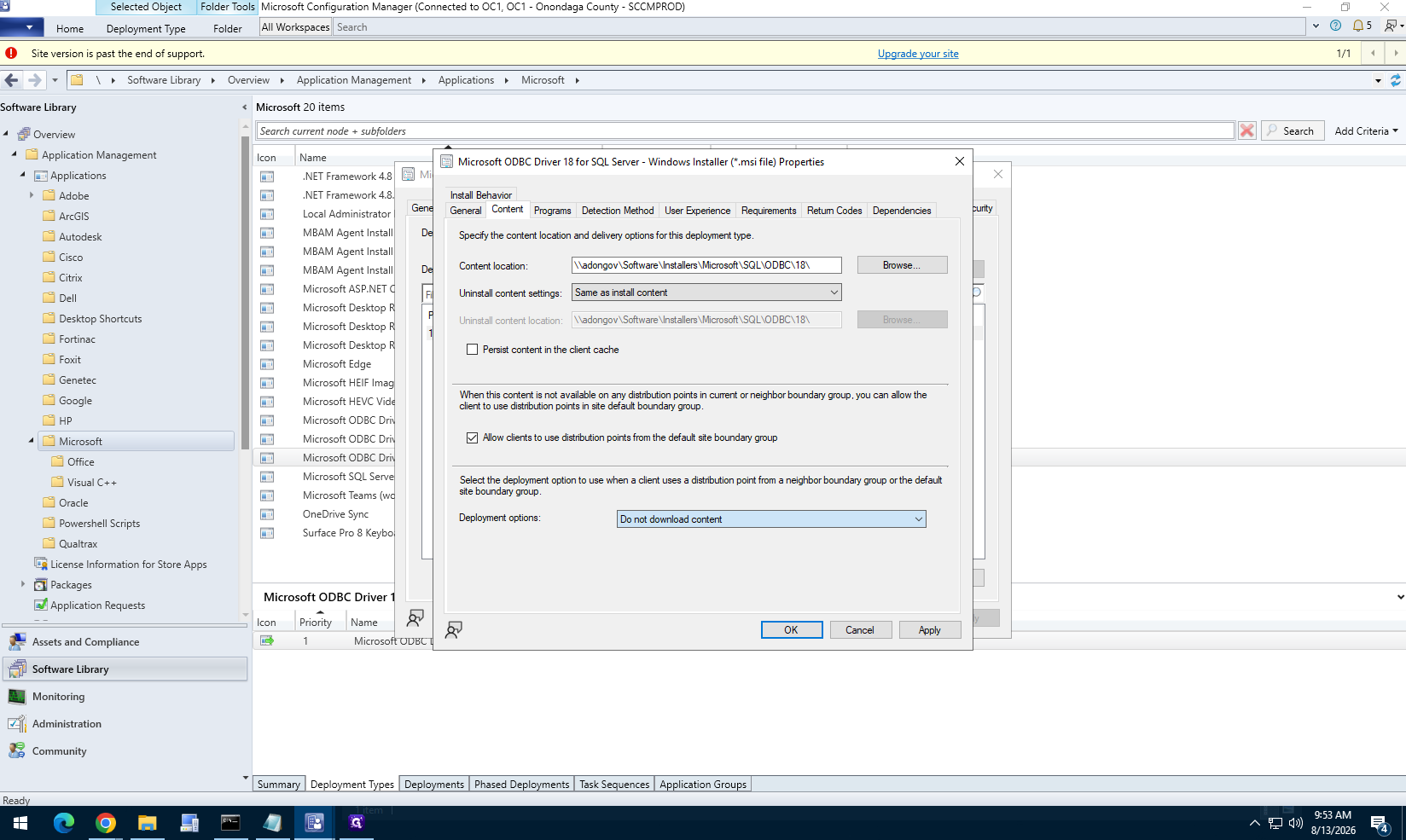The height and width of the screenshot is (840, 1406).
Task: Open the Summary bottom tab
Action: click(x=279, y=785)
